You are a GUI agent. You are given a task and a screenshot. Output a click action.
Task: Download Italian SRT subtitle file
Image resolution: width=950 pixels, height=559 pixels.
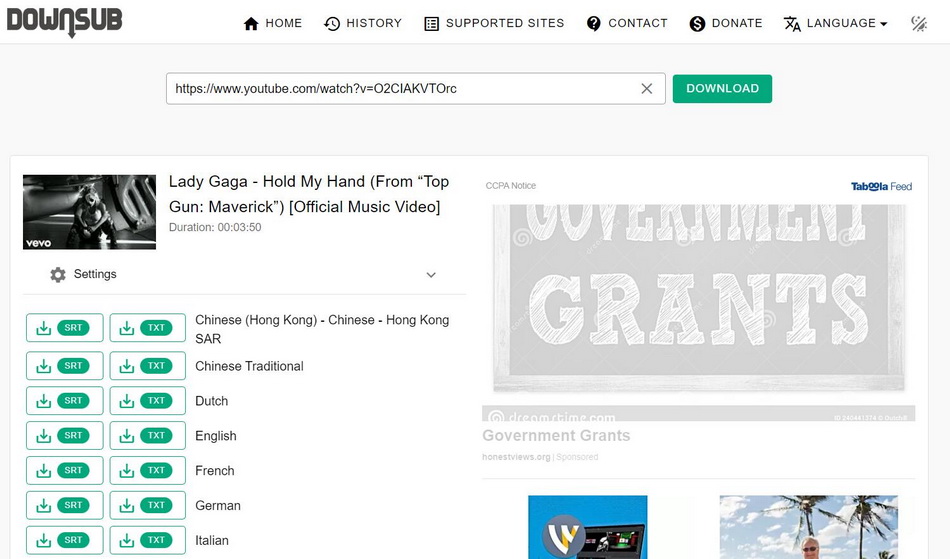[x=64, y=540]
